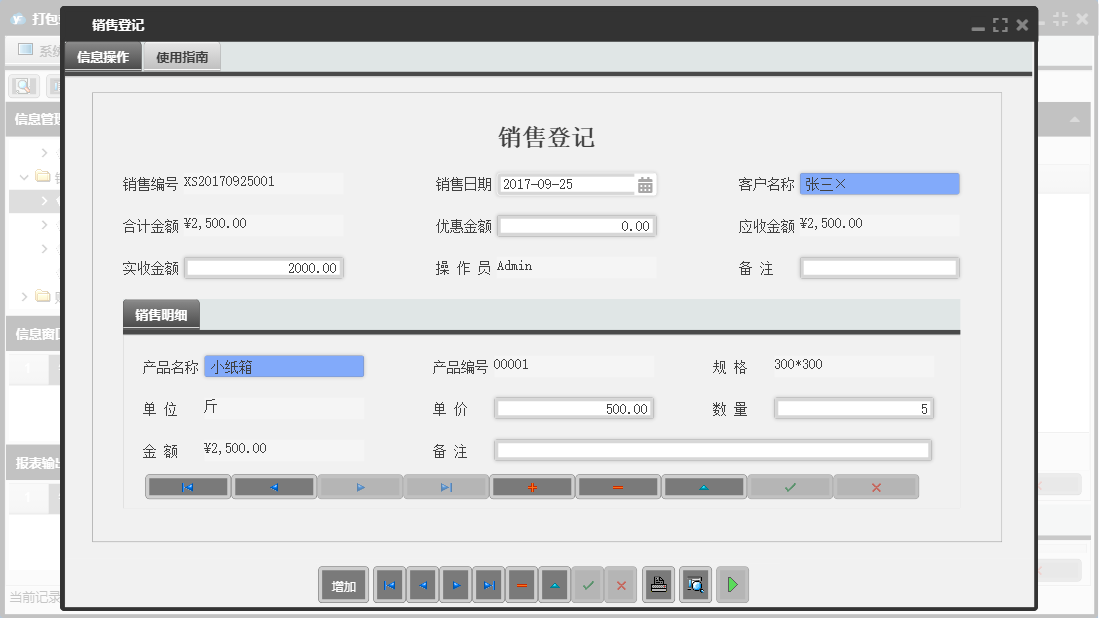
Task: Click the Print icon in the bottom toolbar
Action: click(658, 585)
